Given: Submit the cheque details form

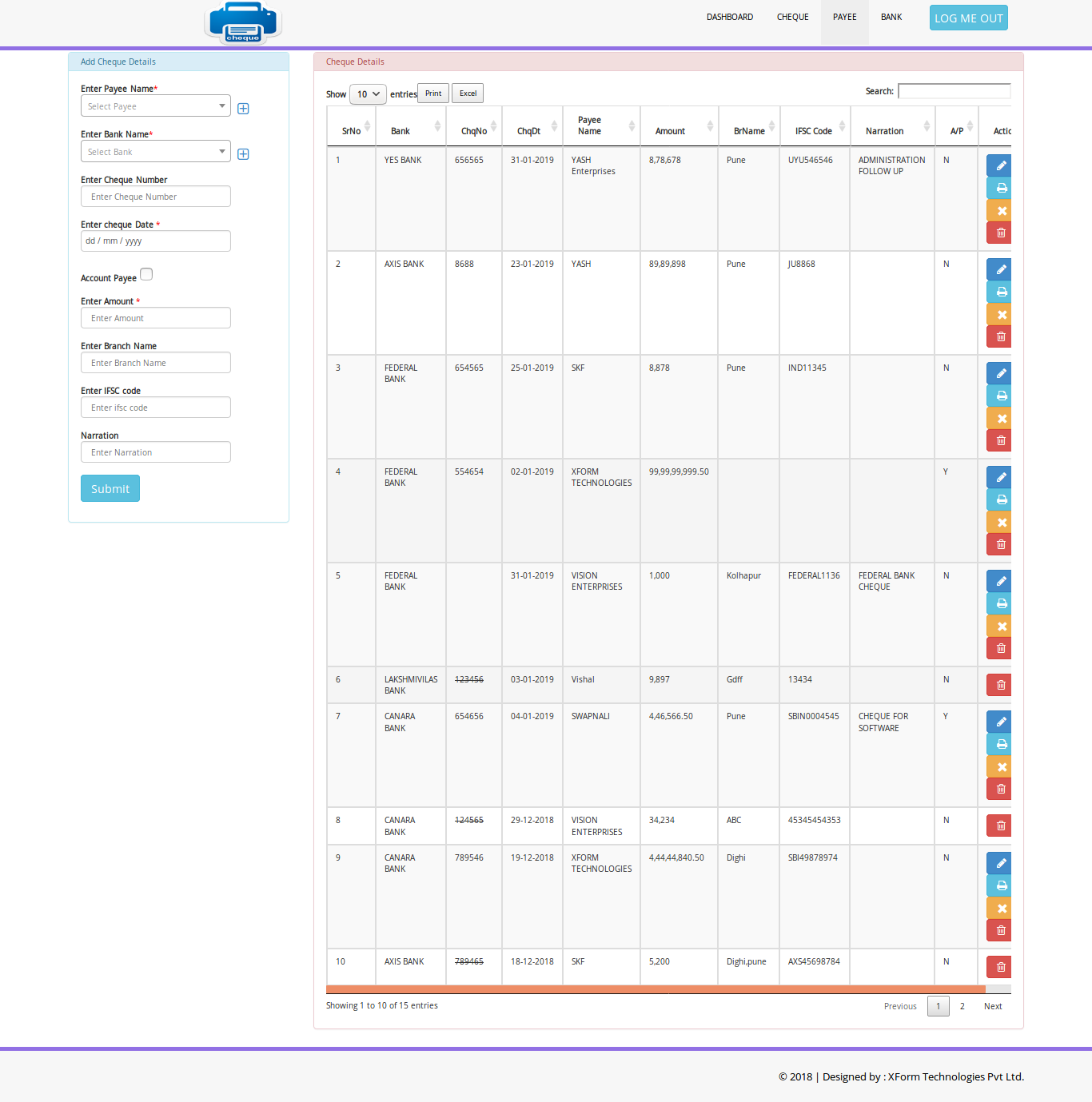Looking at the screenshot, I should pyautogui.click(x=110, y=488).
